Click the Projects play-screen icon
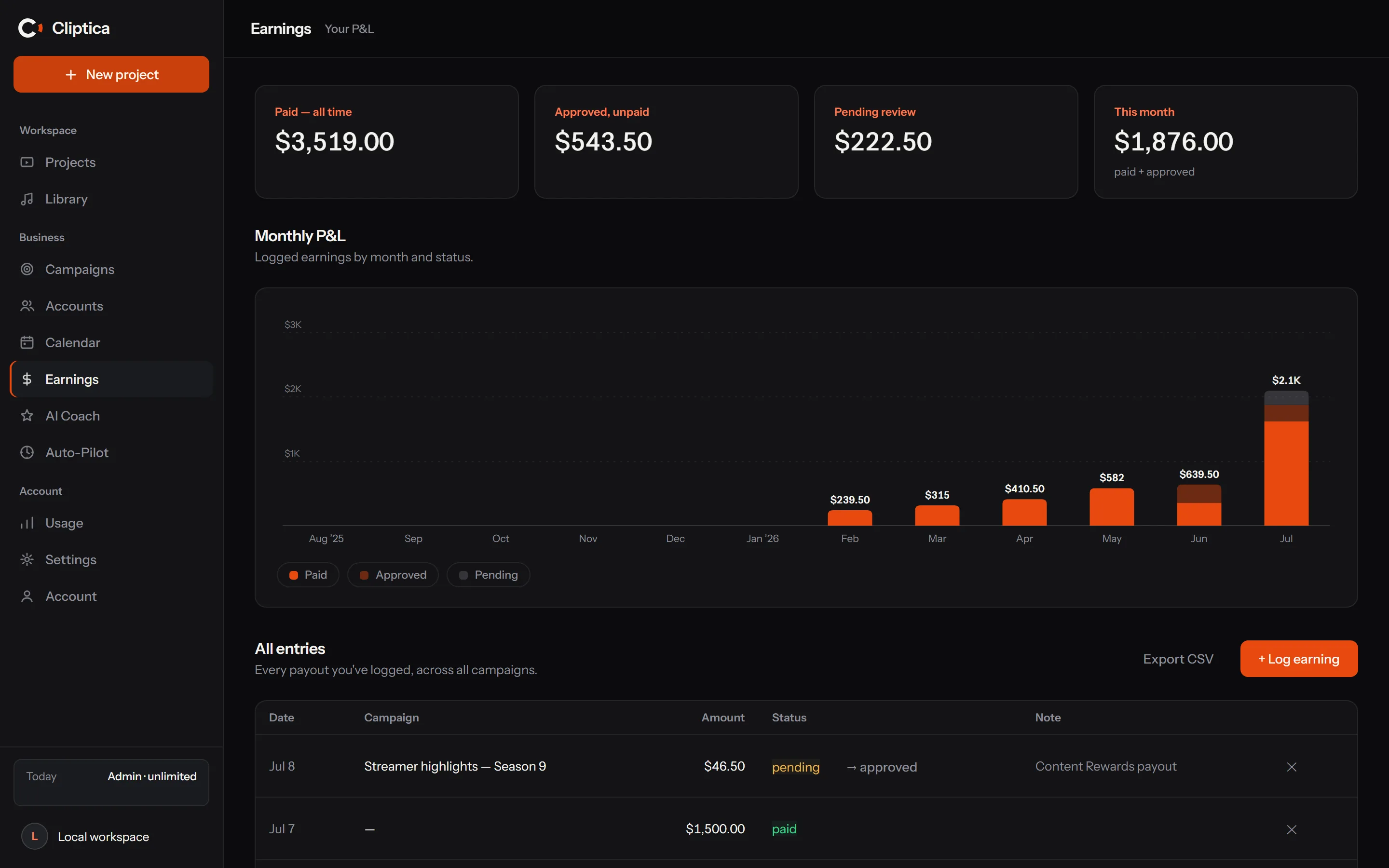This screenshot has width=1389, height=868. point(27,163)
